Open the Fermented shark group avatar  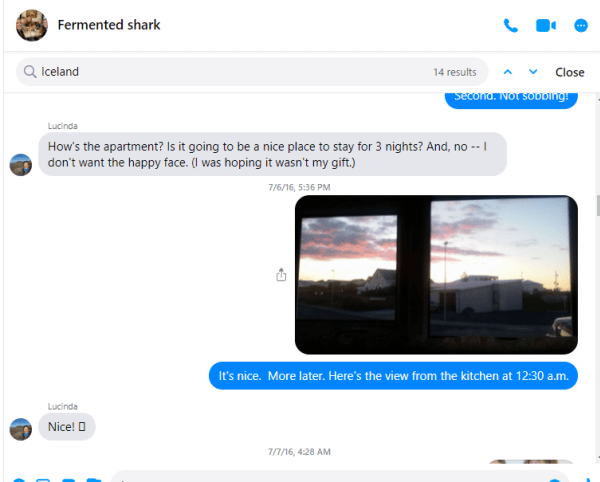(32, 25)
